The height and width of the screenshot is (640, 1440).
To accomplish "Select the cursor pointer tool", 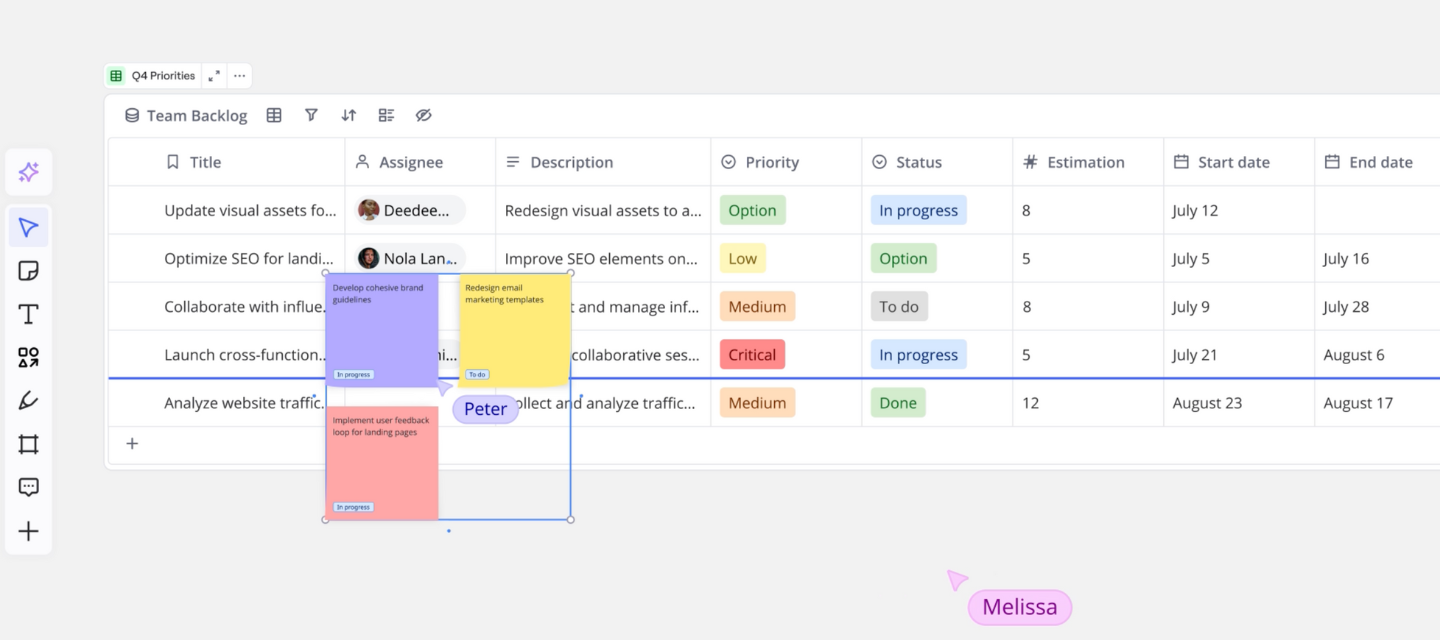I will (x=28, y=227).
